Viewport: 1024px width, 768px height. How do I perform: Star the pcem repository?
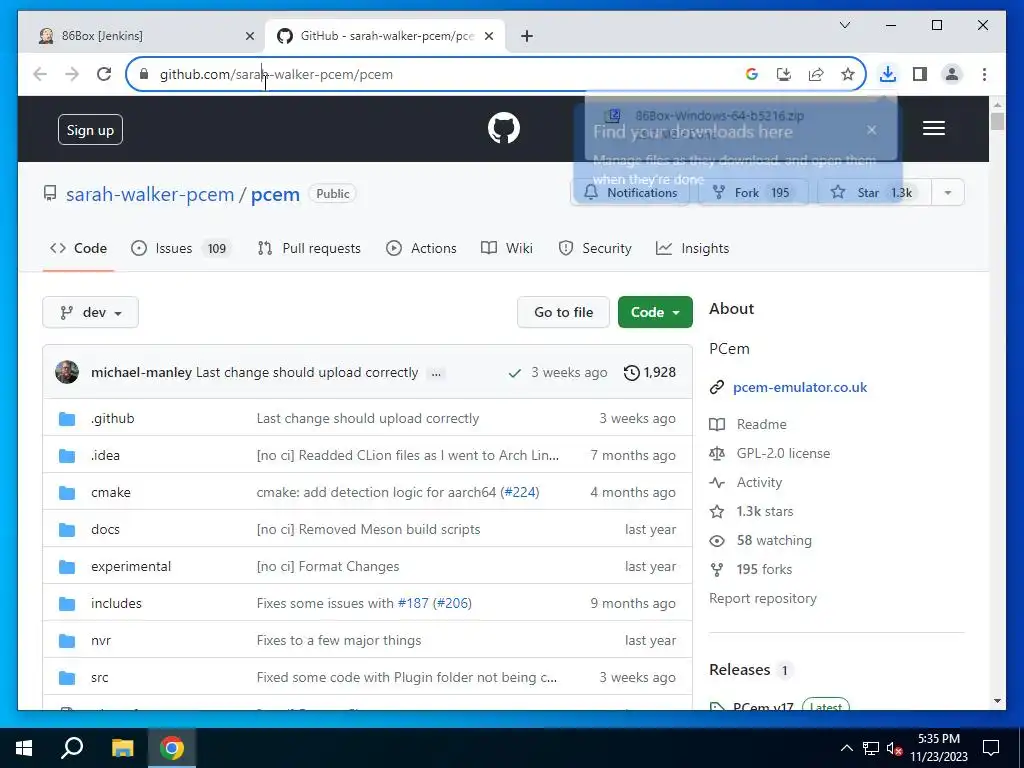pos(874,193)
